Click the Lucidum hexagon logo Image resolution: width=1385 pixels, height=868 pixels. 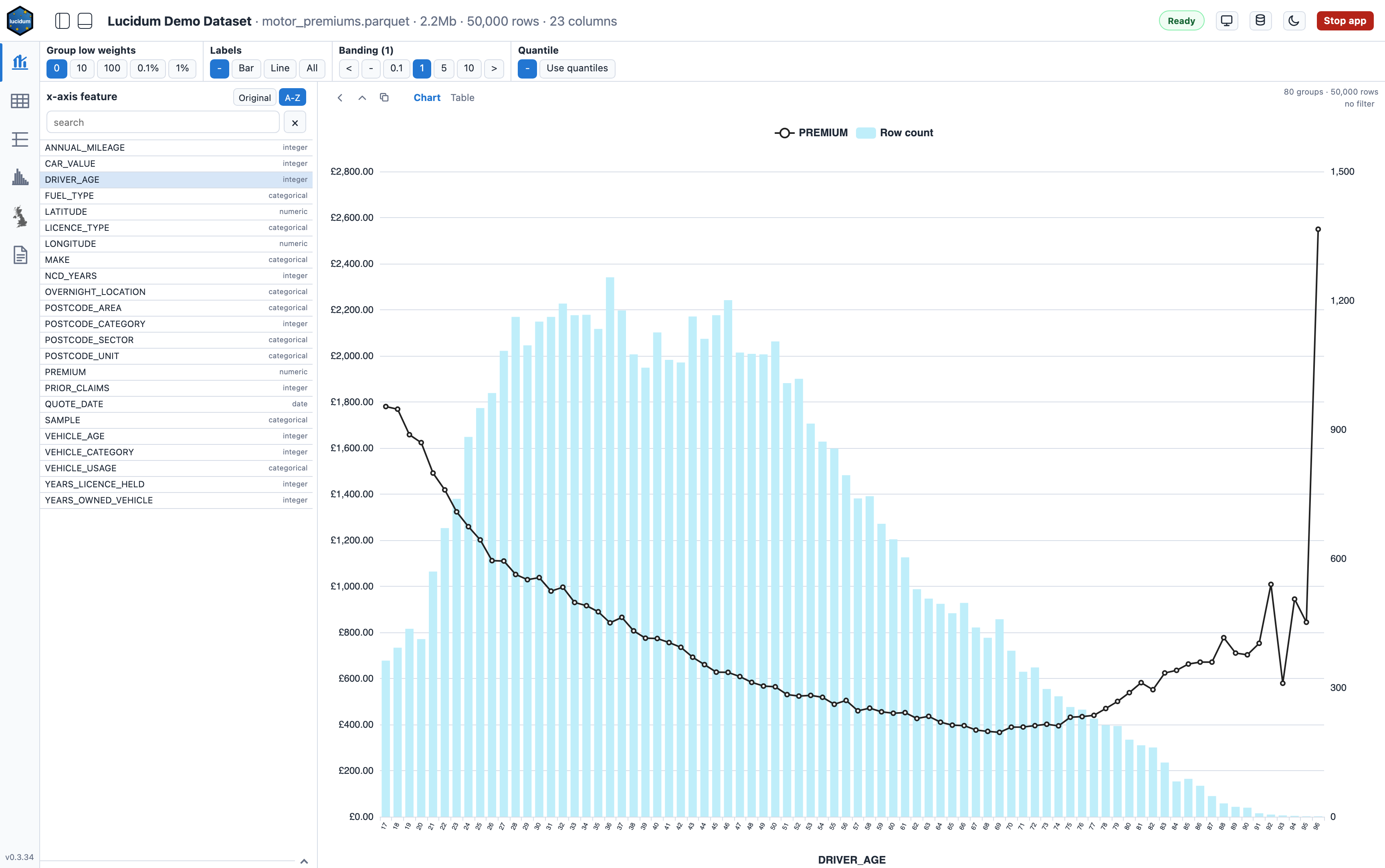coord(20,21)
